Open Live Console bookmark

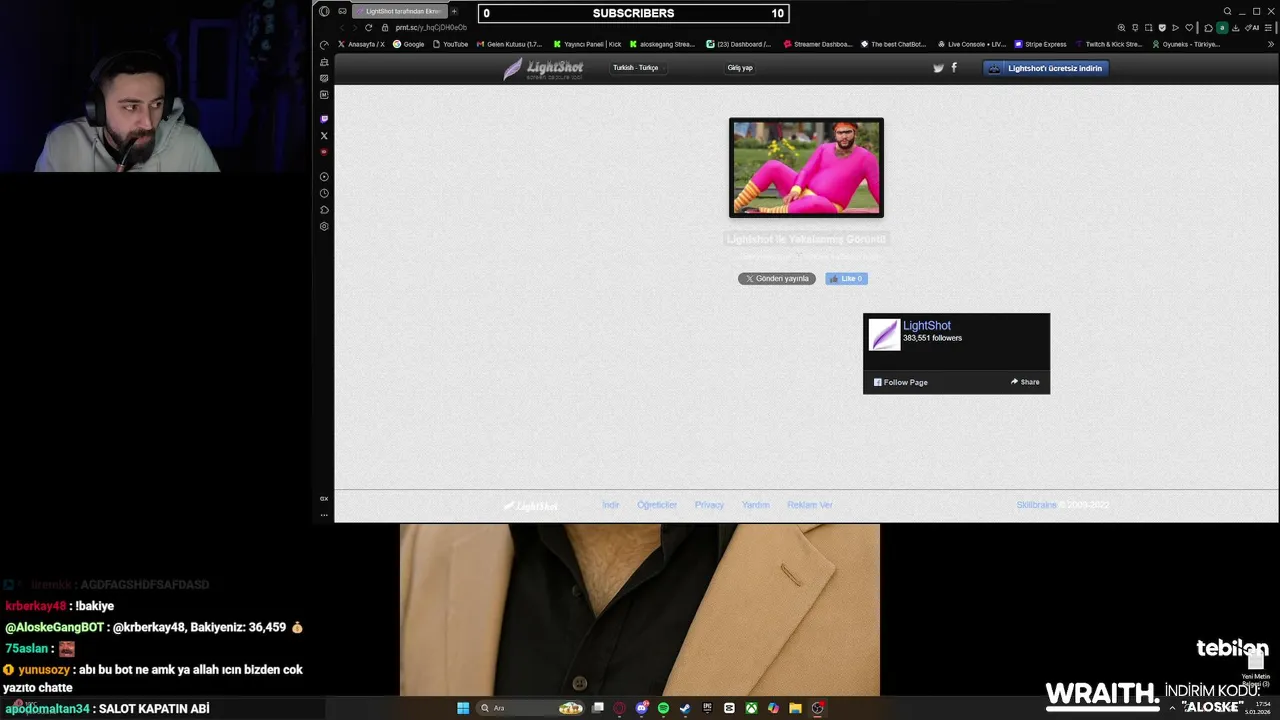pos(971,44)
